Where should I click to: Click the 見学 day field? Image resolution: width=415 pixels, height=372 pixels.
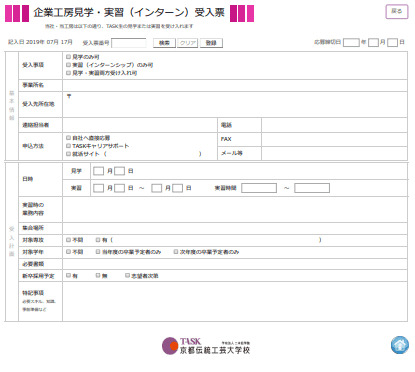[119, 171]
